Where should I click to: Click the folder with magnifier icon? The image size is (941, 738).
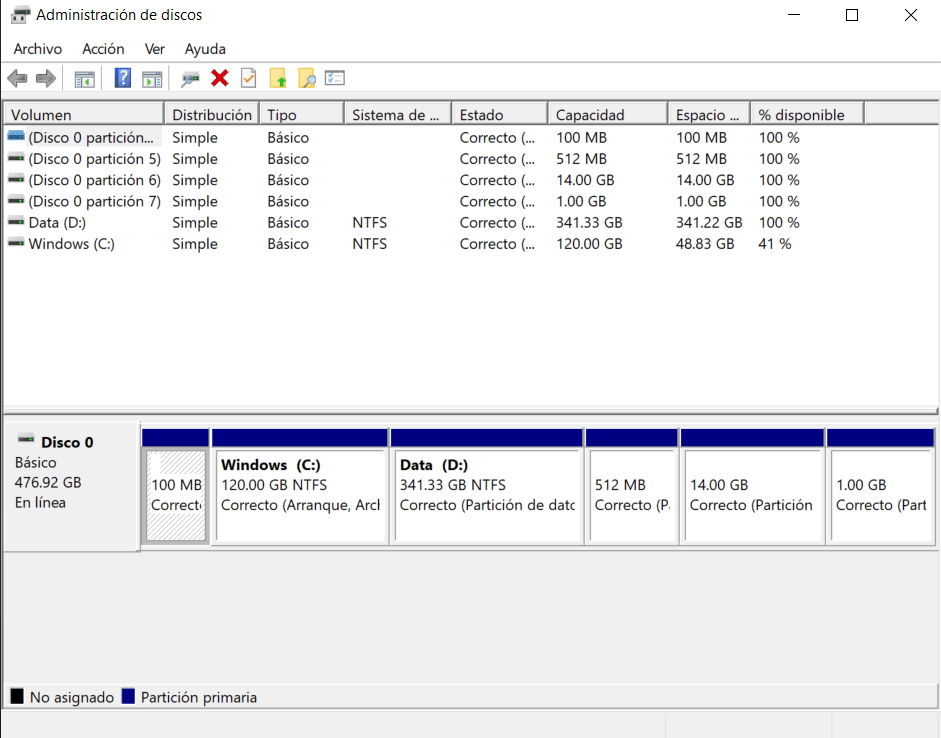307,78
